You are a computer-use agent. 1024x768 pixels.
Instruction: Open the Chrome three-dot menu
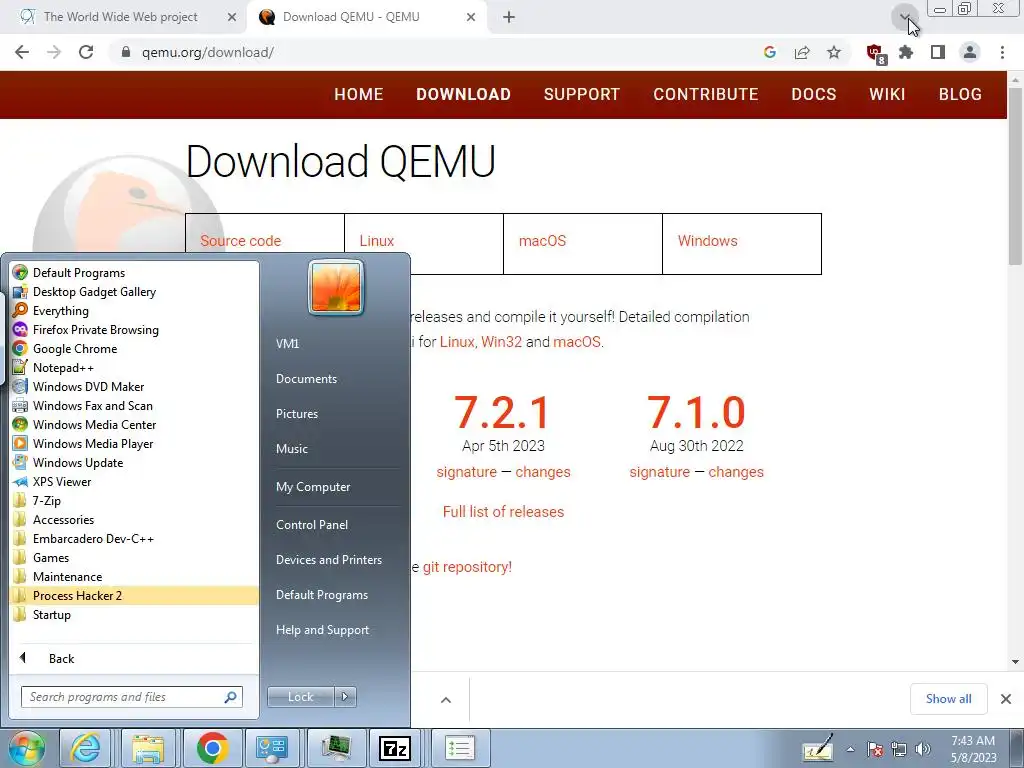click(1002, 52)
